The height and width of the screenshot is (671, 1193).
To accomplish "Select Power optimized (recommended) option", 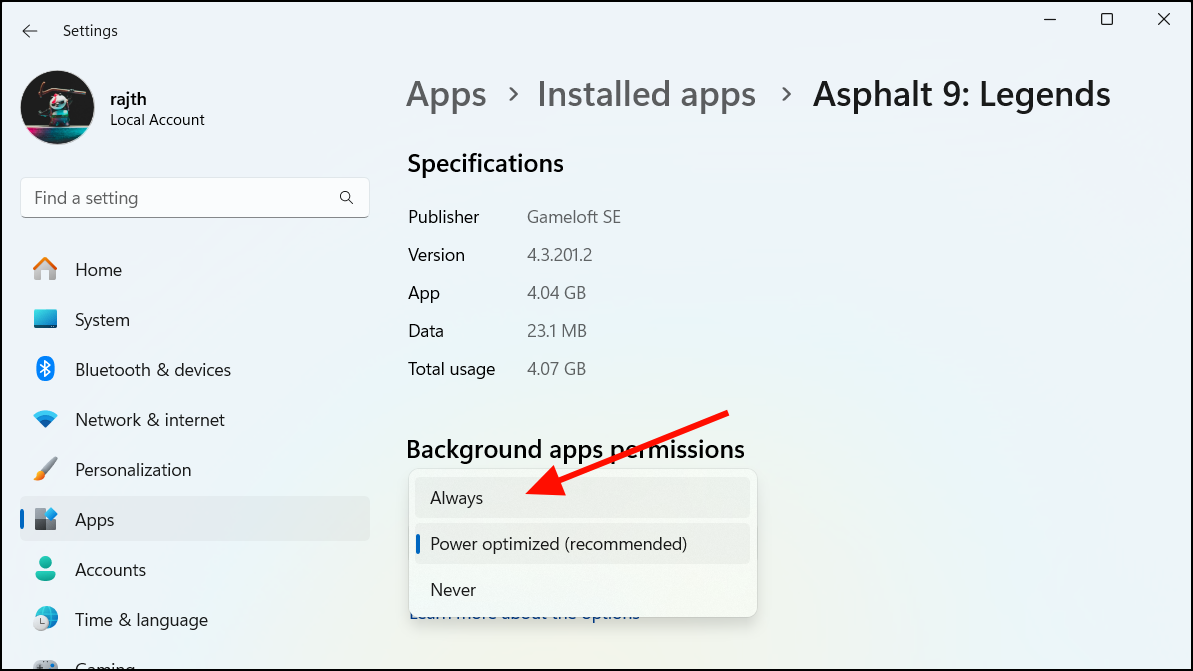I will (x=582, y=544).
